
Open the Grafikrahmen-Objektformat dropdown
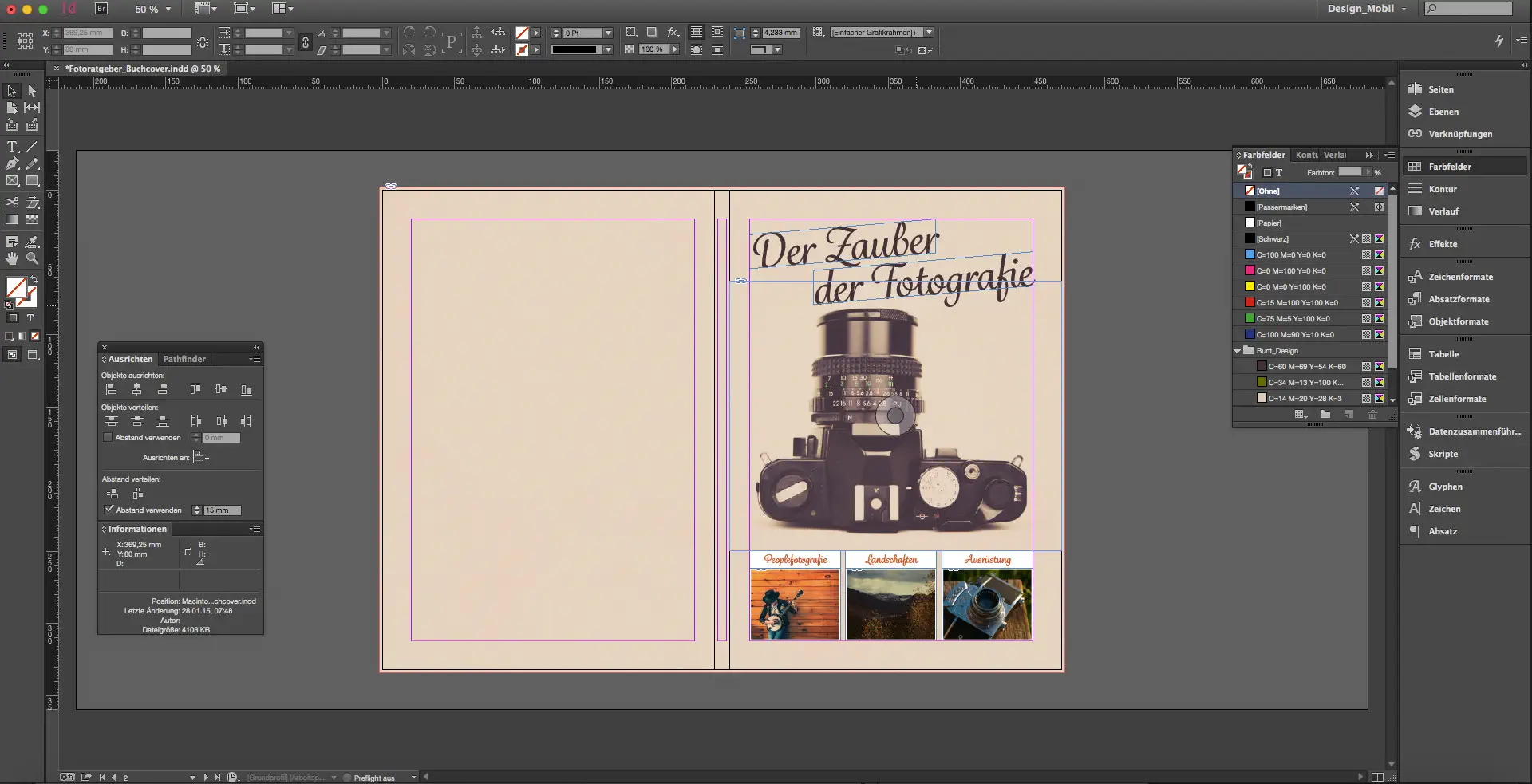[x=928, y=32]
